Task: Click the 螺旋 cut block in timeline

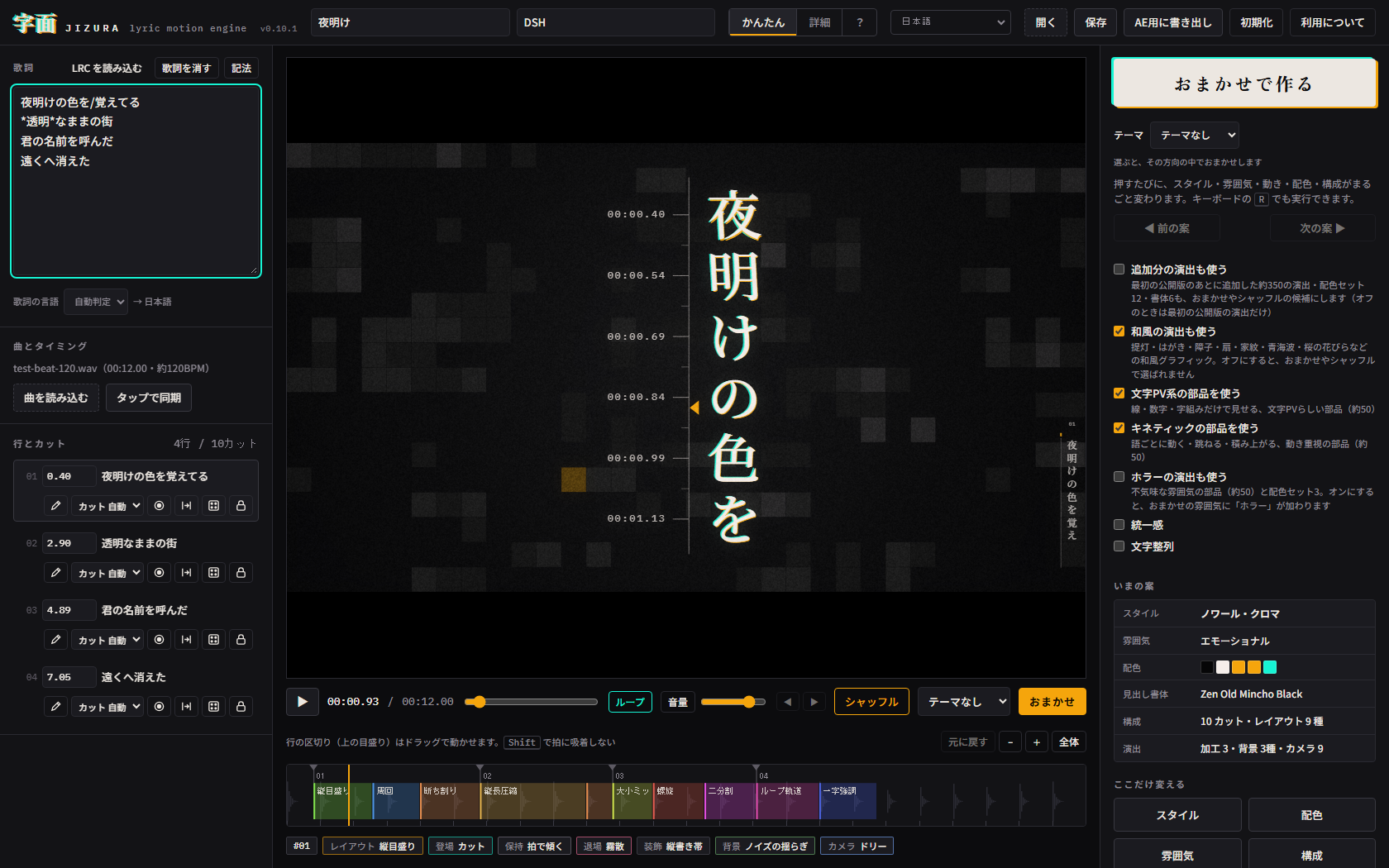Action: coord(679,802)
